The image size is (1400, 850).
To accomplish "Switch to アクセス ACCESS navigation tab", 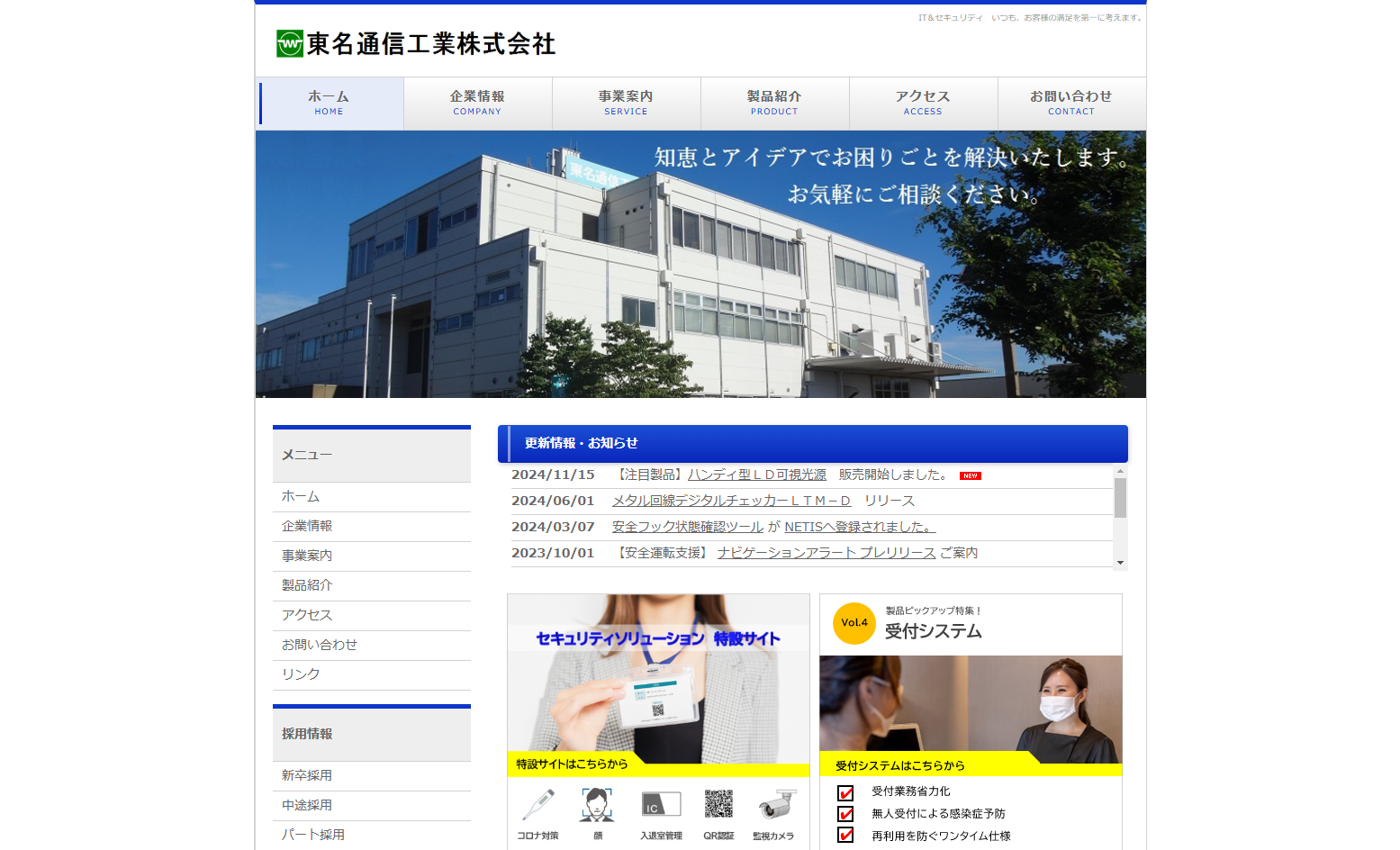I will click(x=924, y=103).
